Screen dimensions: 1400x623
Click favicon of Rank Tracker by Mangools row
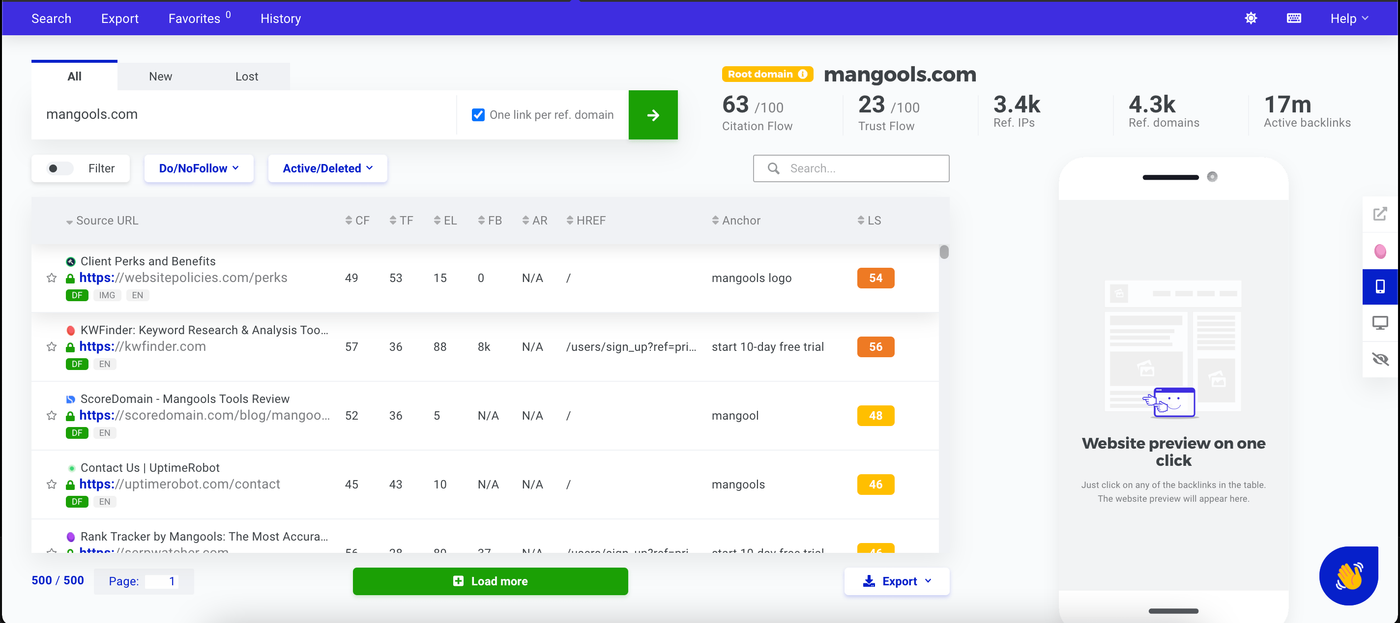pyautogui.click(x=71, y=537)
